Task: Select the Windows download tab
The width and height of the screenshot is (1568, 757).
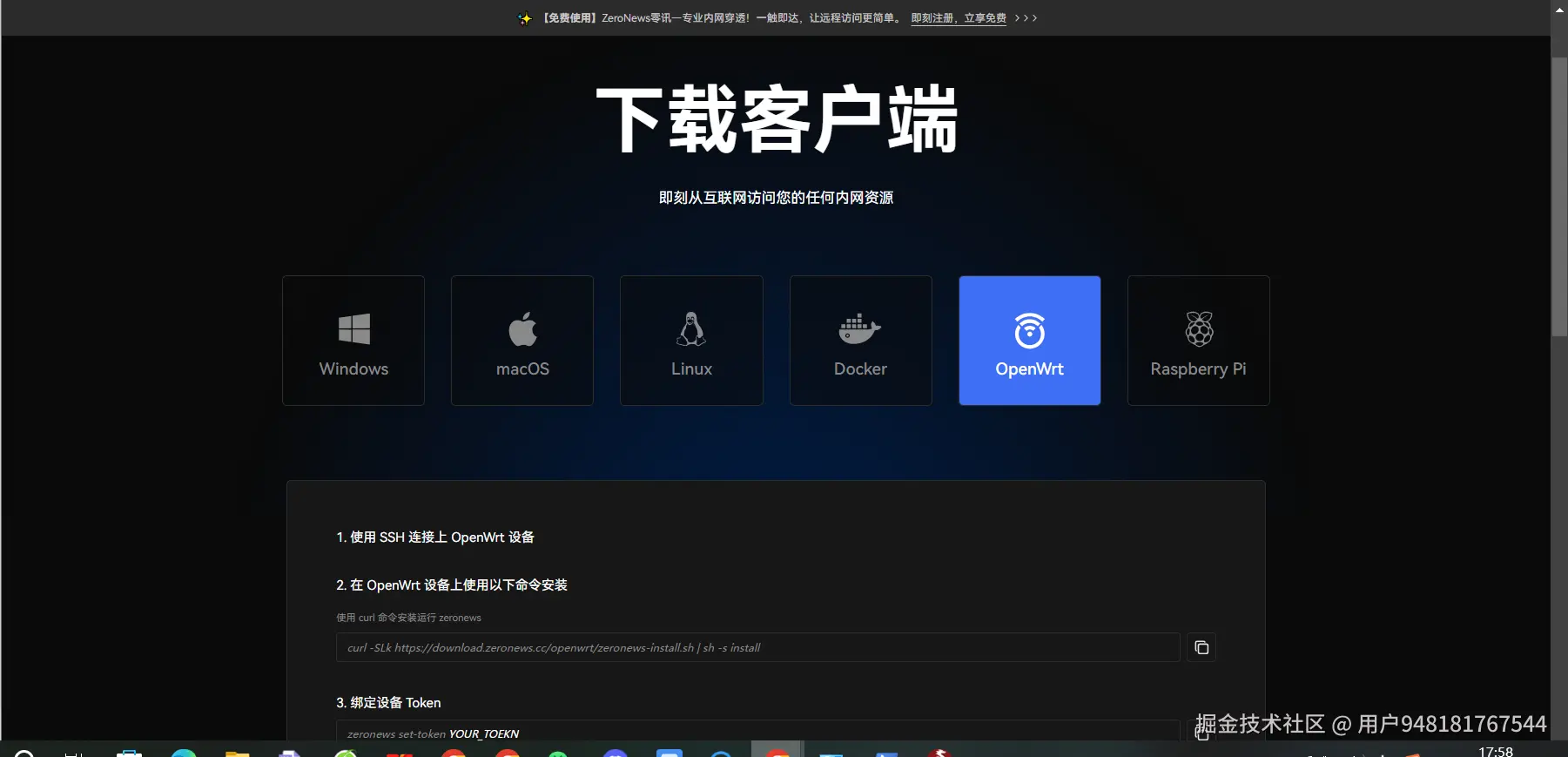Action: coord(353,341)
